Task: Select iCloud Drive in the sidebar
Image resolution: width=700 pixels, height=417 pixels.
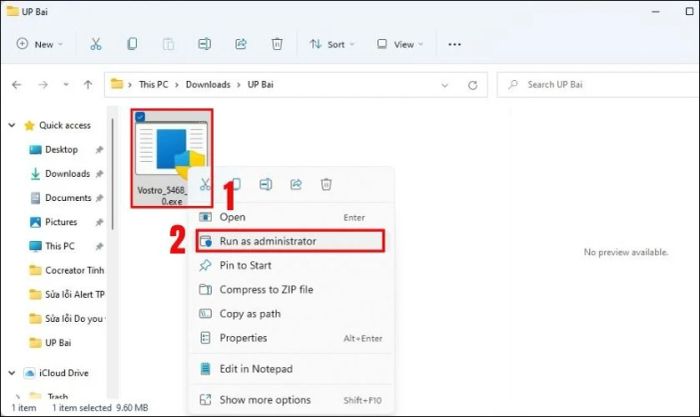Action: (56, 373)
